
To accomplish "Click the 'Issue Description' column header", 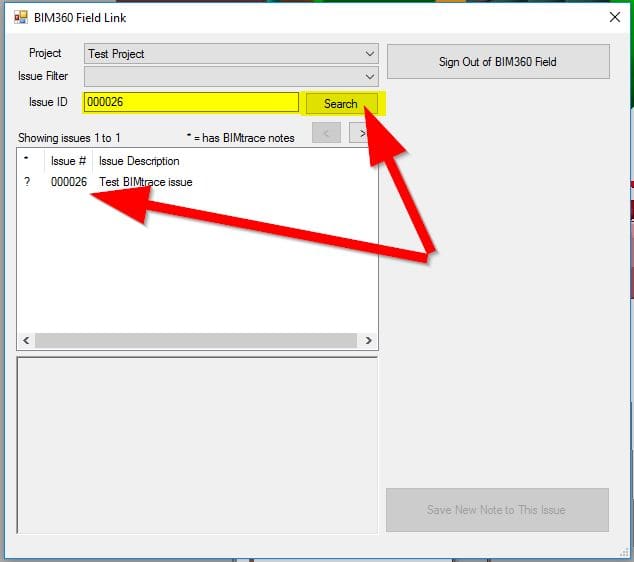I will [139, 161].
